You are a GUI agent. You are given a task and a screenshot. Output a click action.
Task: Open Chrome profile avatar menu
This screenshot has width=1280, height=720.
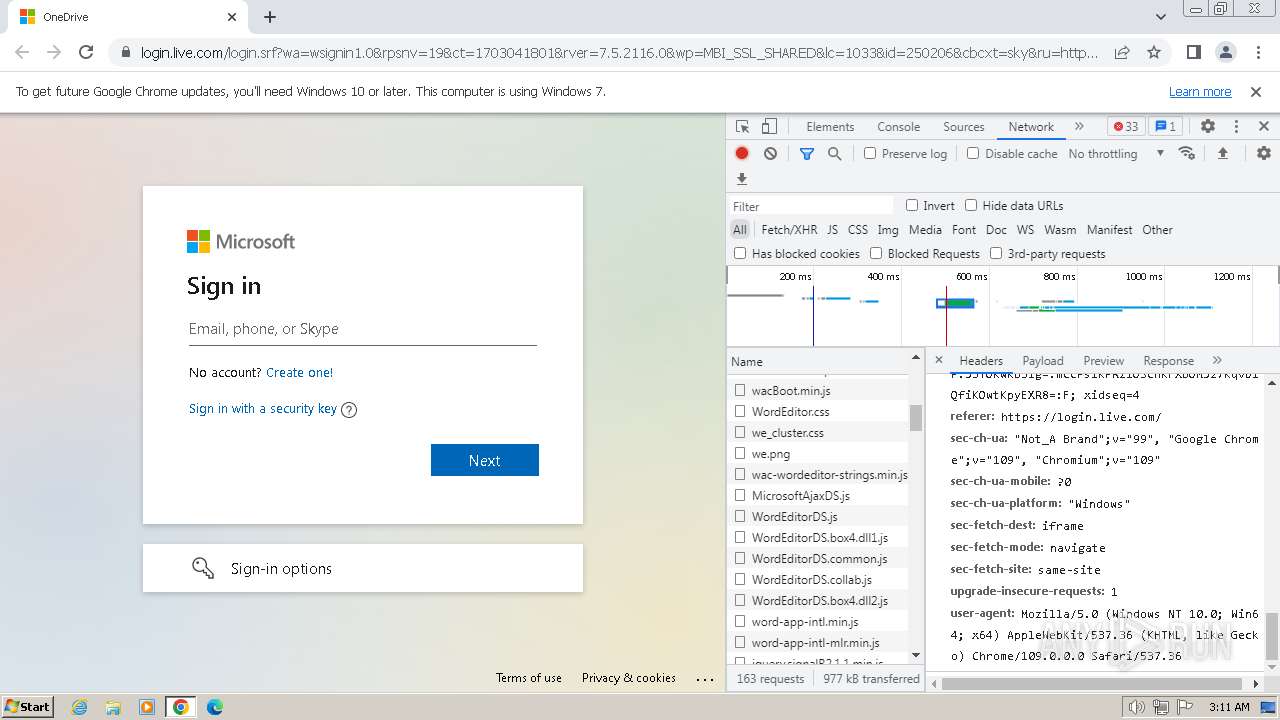(1226, 52)
